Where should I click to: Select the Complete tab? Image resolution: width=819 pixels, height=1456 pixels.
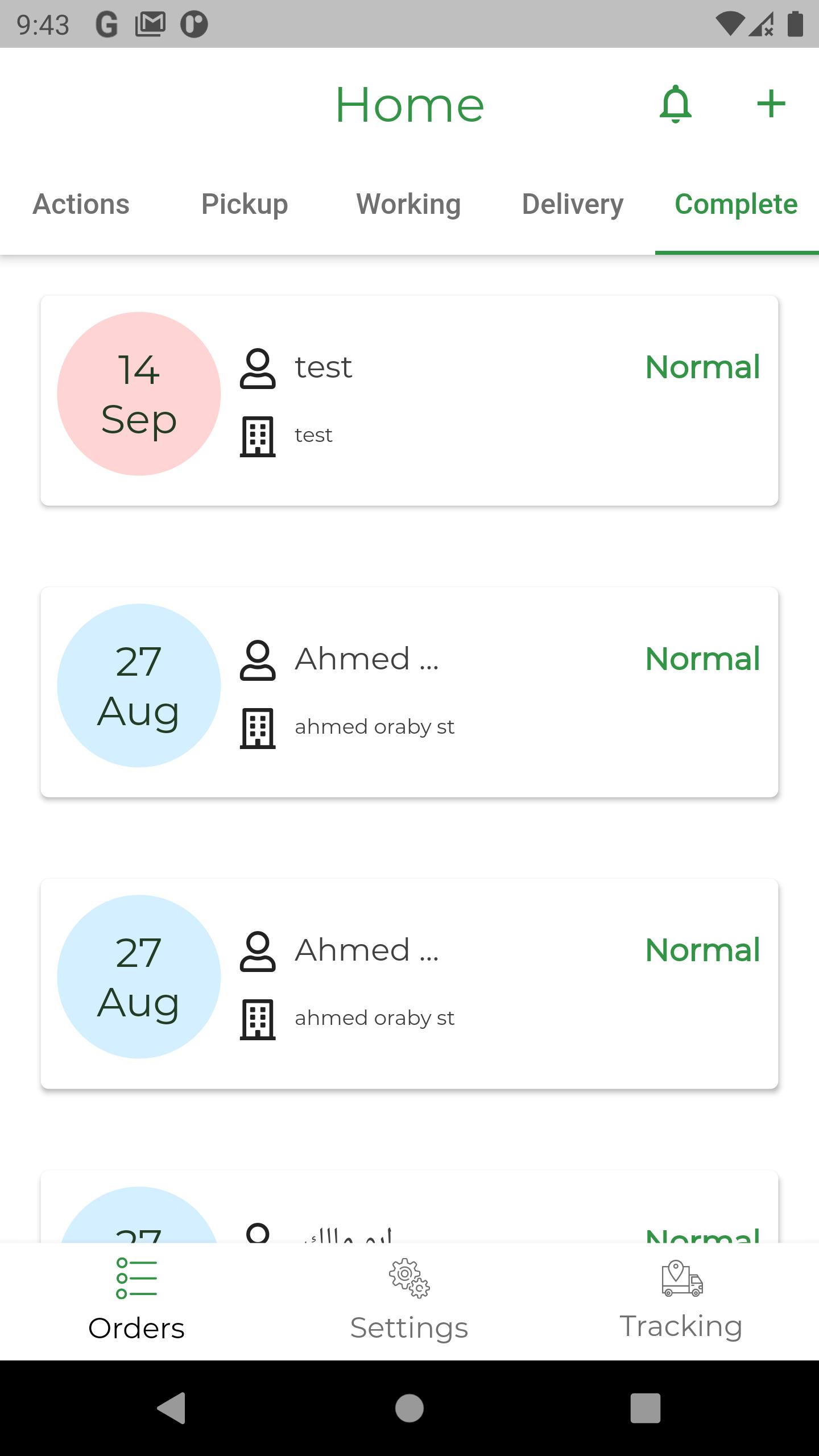click(x=737, y=204)
